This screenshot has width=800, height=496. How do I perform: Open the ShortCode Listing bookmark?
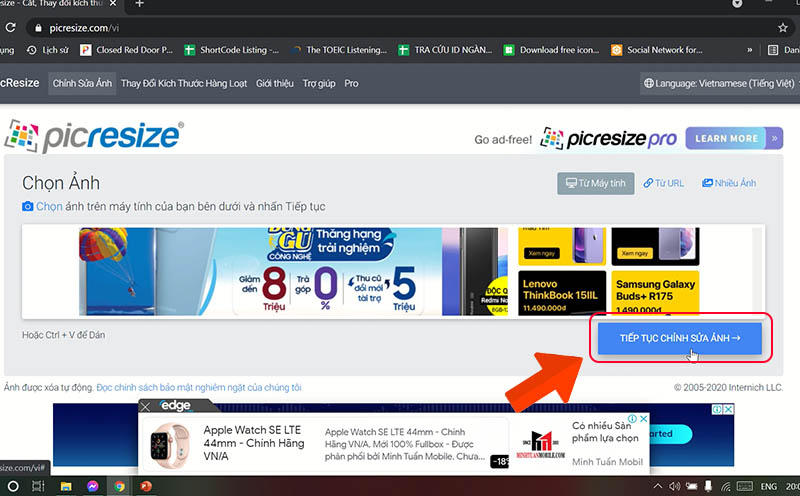point(232,50)
